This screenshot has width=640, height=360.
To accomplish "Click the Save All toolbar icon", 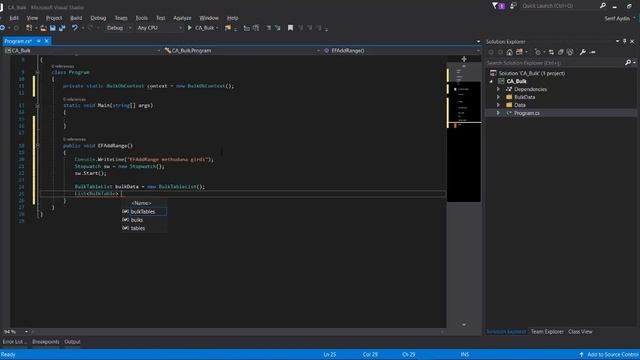I will 62,28.
